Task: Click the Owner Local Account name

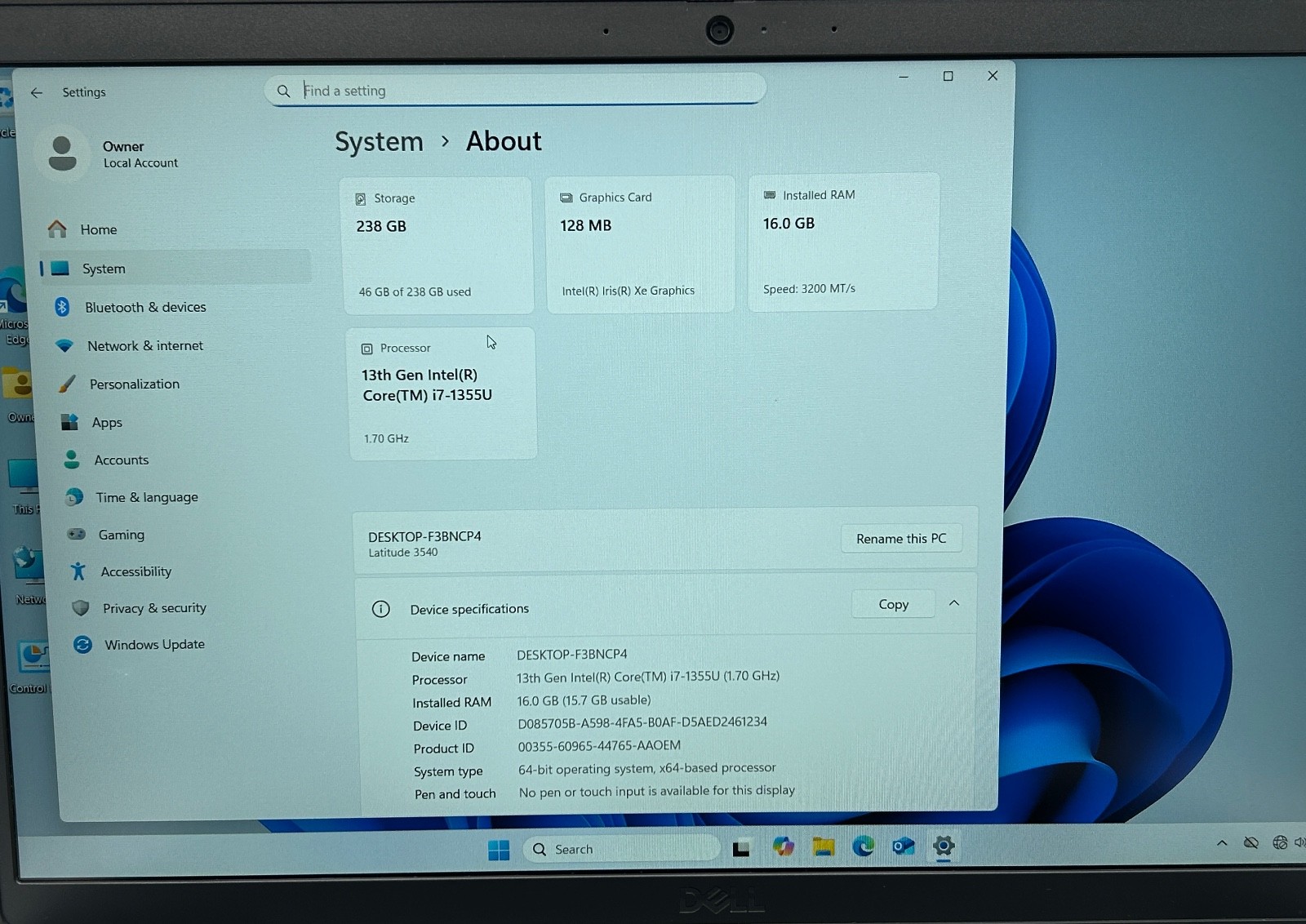Action: [x=140, y=154]
